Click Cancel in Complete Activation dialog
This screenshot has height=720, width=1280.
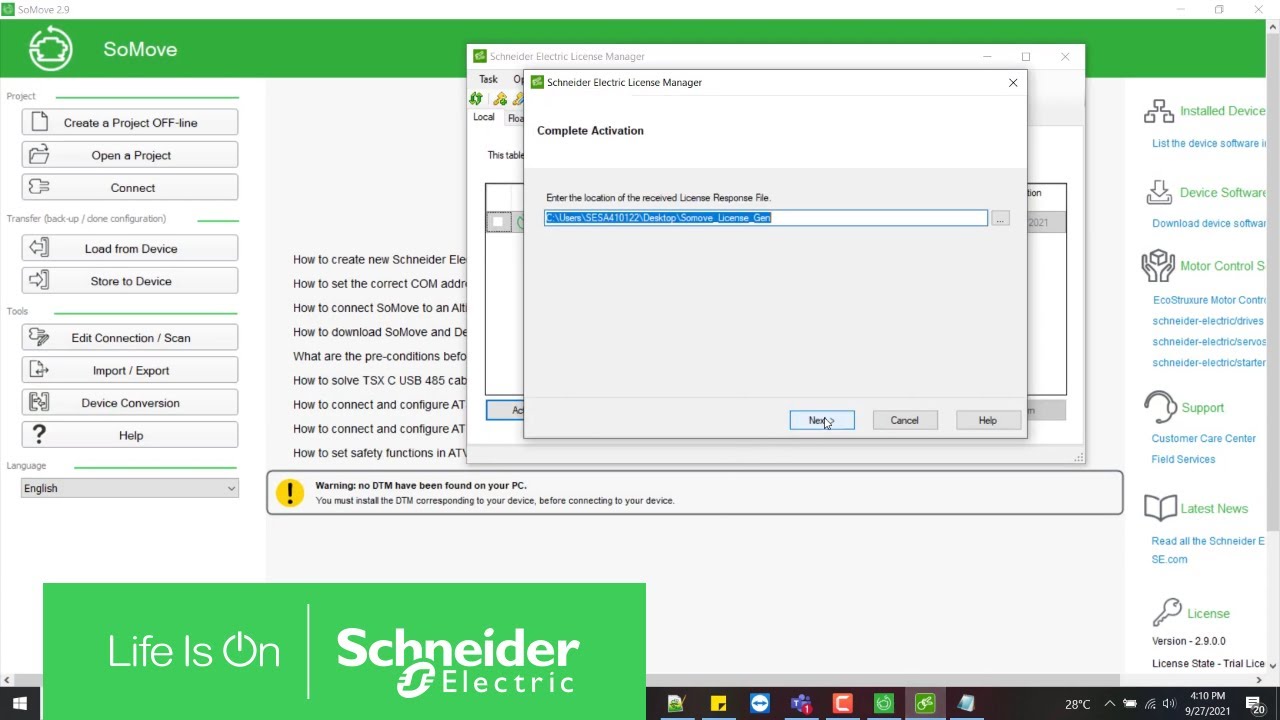[x=904, y=420]
